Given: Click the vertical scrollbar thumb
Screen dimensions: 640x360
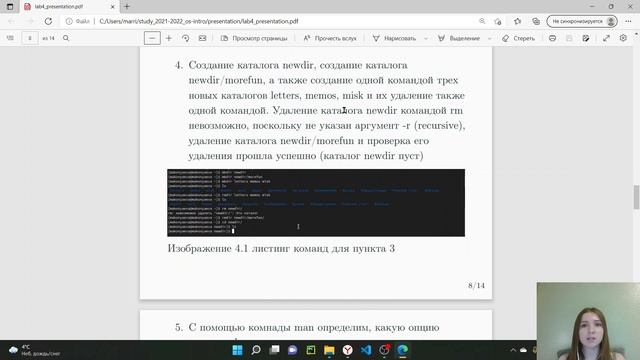Looking at the screenshot, I should (x=636, y=197).
